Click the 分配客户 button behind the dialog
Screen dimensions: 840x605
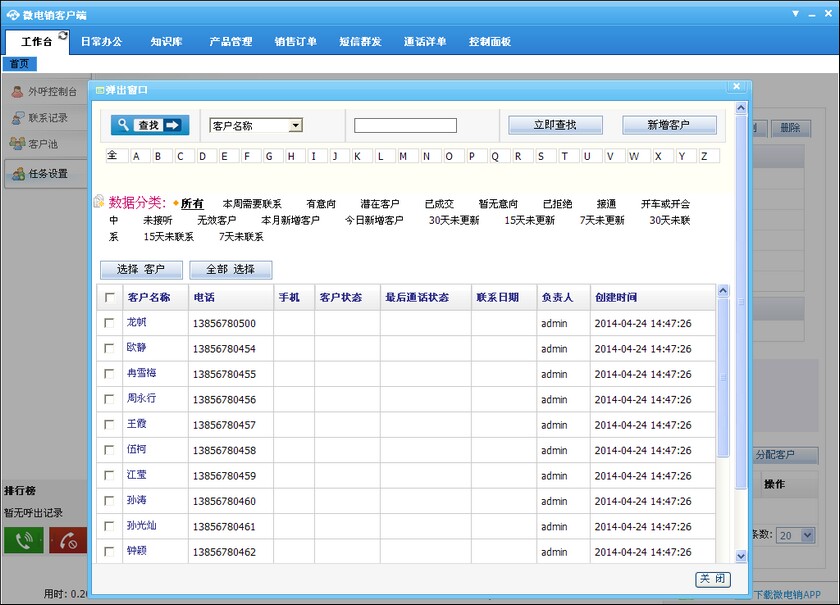[x=783, y=455]
